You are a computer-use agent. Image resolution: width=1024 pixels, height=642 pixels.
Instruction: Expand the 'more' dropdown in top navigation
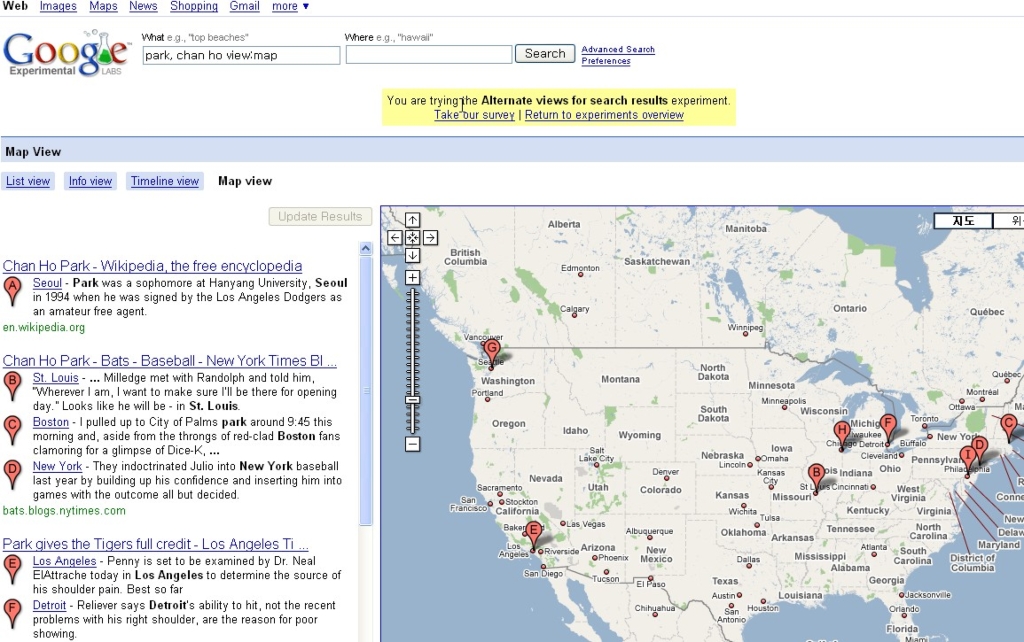(291, 7)
